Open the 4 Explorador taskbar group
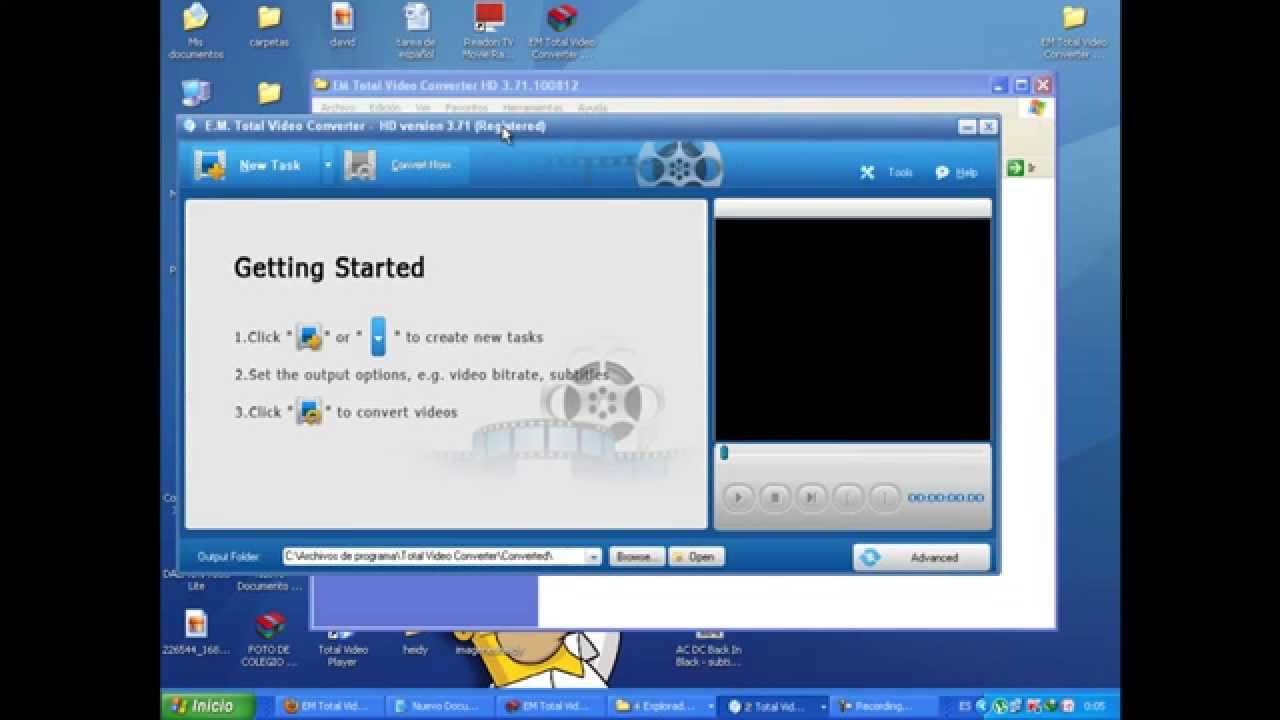The width and height of the screenshot is (1280, 720). pos(662,706)
